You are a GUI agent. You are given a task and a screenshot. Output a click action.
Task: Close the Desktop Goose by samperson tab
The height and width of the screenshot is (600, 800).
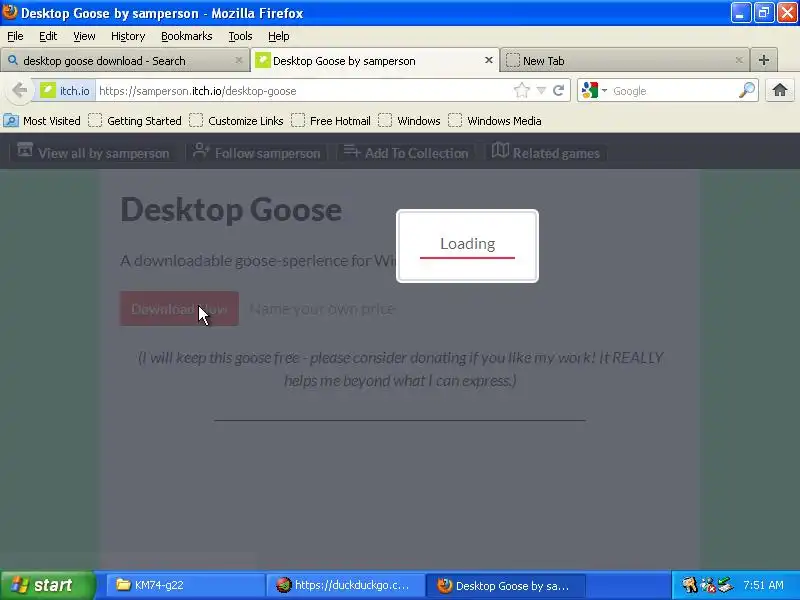488,60
